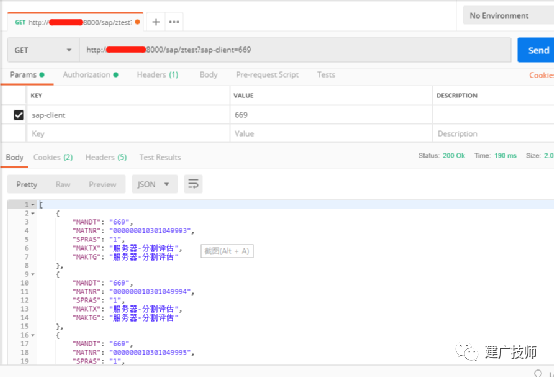Open the Authorization tab
The image size is (554, 377).
(90, 75)
